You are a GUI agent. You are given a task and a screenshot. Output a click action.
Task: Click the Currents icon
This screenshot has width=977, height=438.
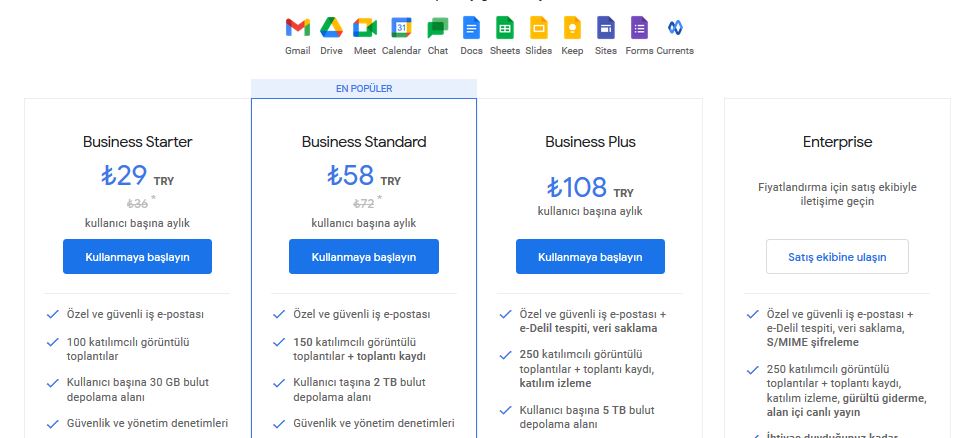click(x=675, y=27)
